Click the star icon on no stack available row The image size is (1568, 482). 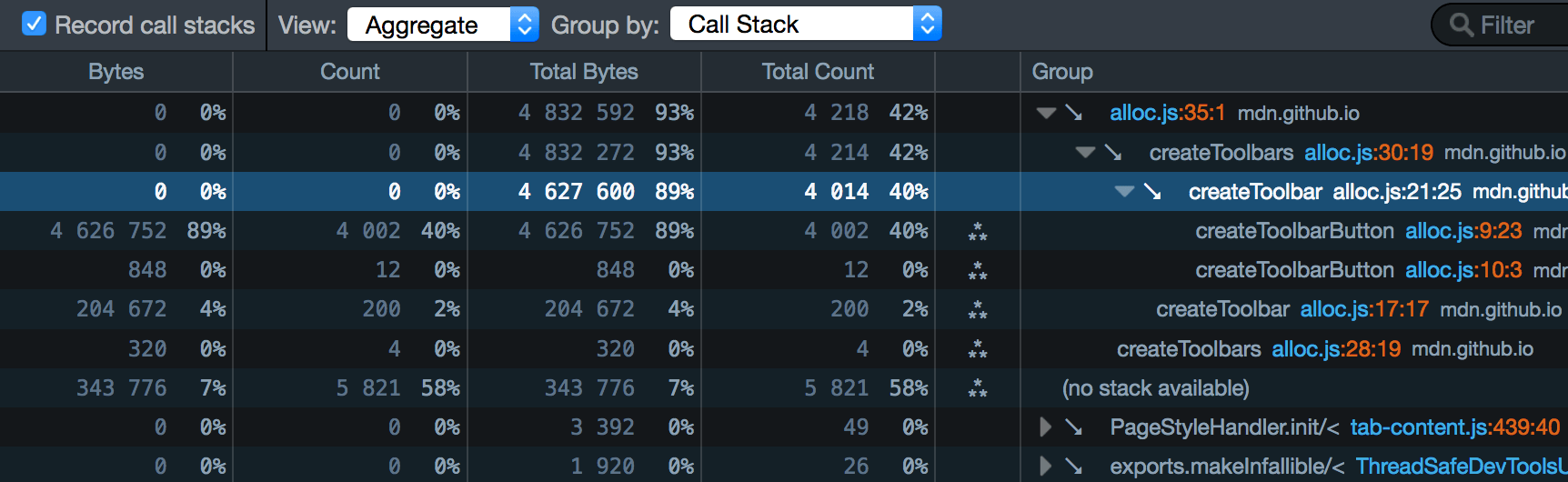(978, 388)
